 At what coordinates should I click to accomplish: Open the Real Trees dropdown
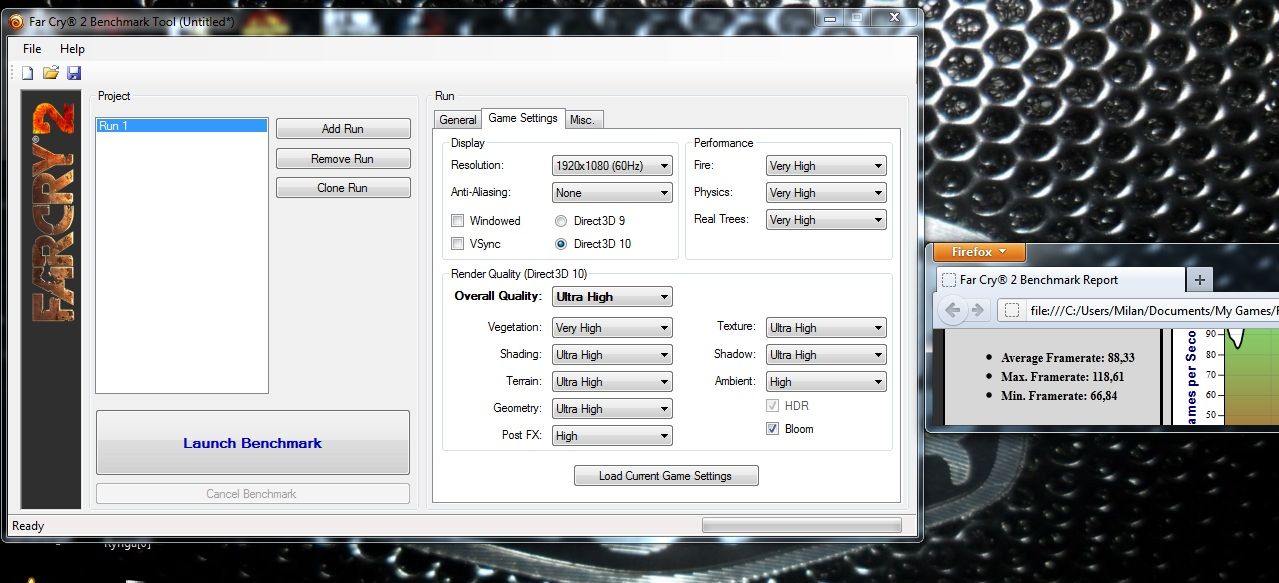tap(826, 220)
